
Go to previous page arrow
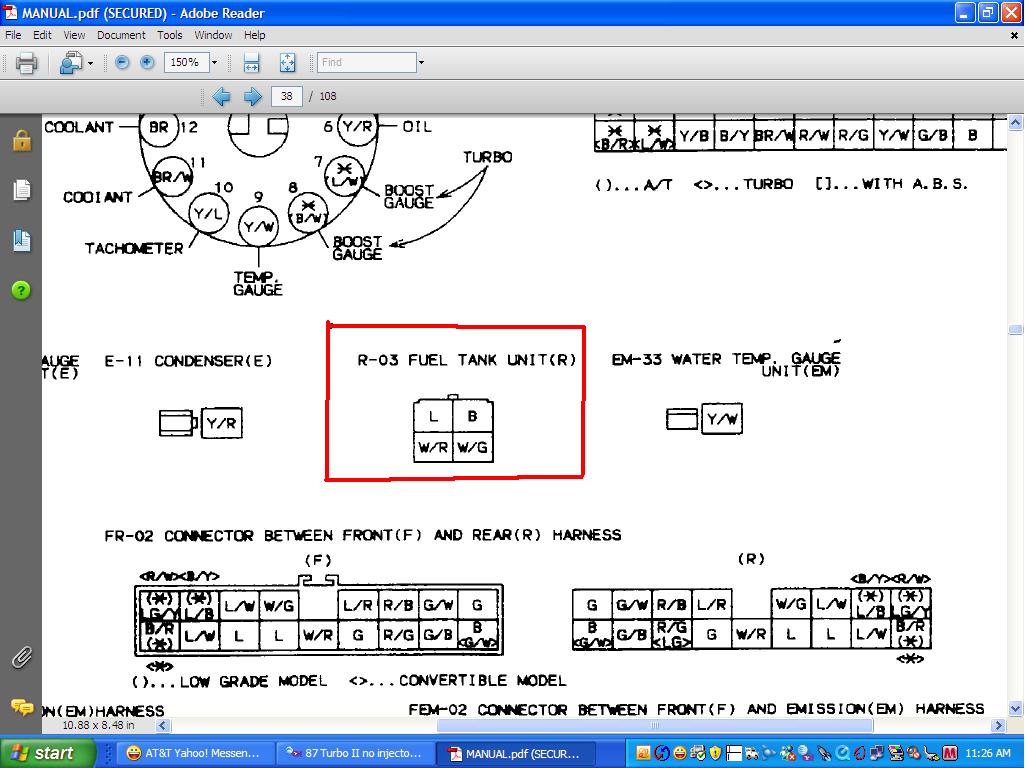tap(221, 96)
